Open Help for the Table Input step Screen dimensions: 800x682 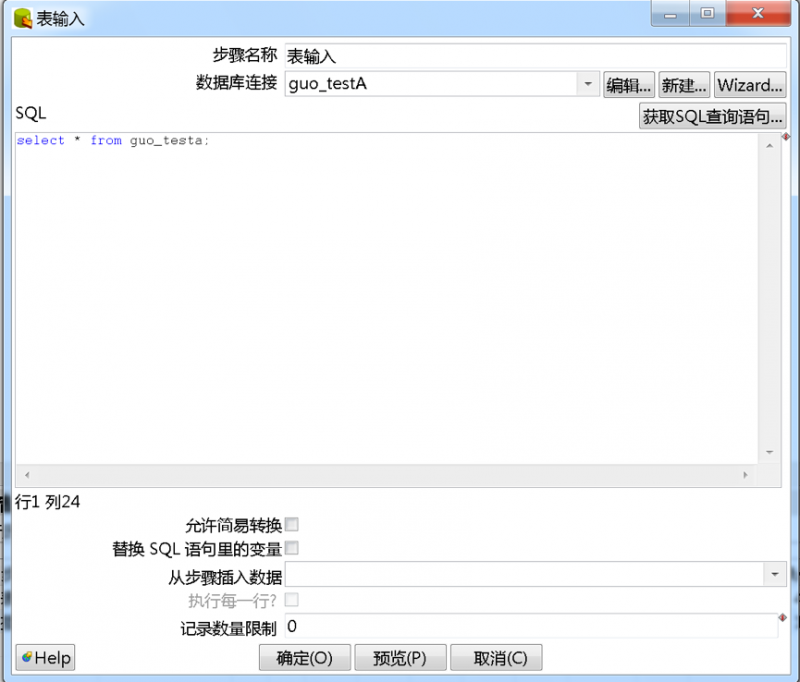(x=44, y=657)
